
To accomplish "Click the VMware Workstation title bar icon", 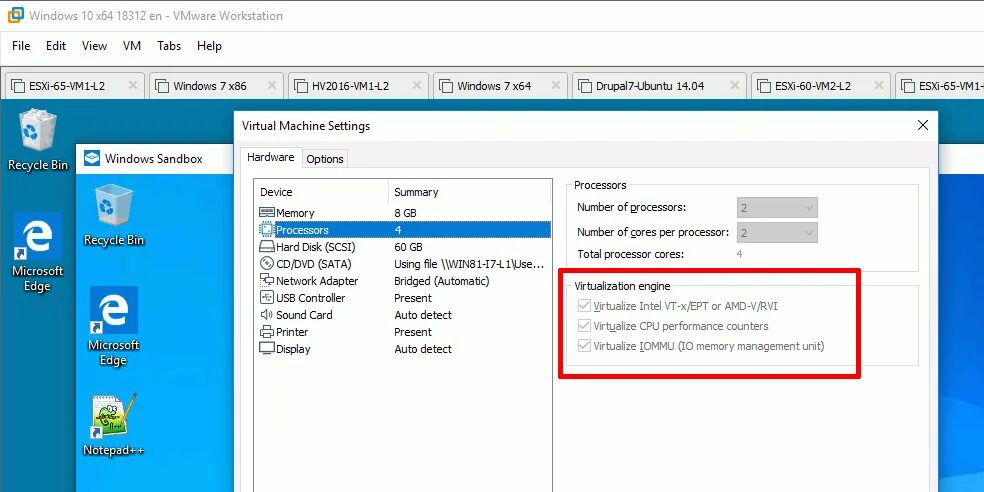I will tap(15, 15).
